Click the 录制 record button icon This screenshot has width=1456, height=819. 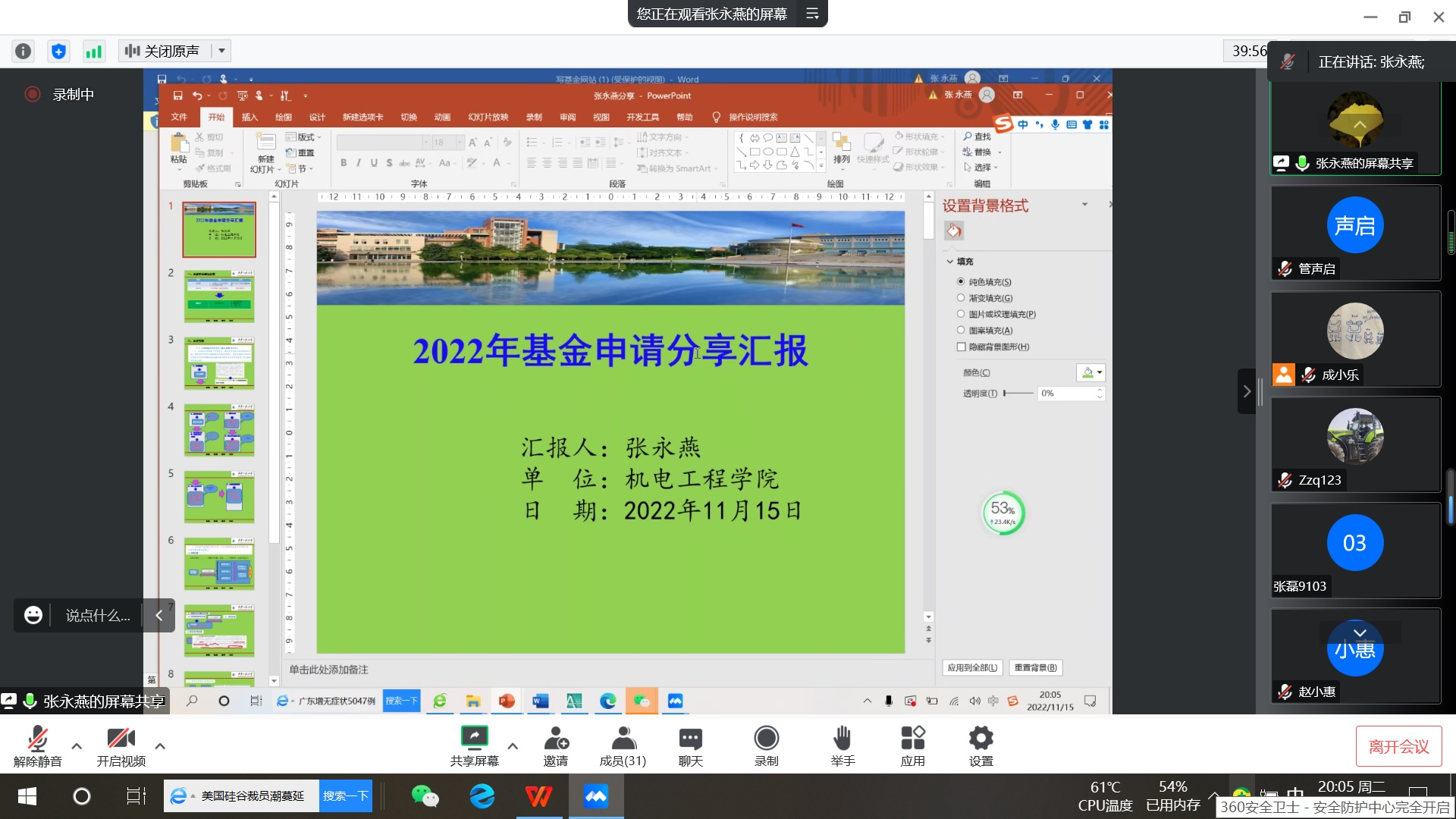(766, 739)
